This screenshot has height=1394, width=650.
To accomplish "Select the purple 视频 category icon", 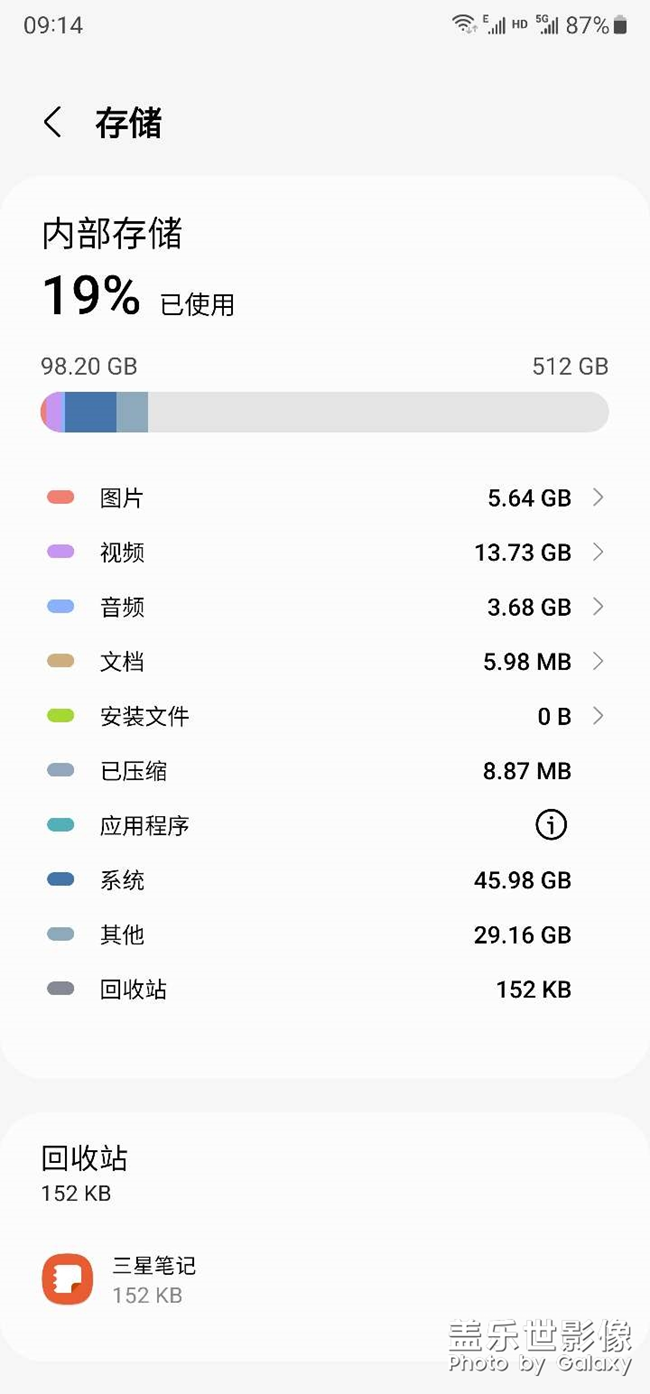I will pyautogui.click(x=60, y=552).
